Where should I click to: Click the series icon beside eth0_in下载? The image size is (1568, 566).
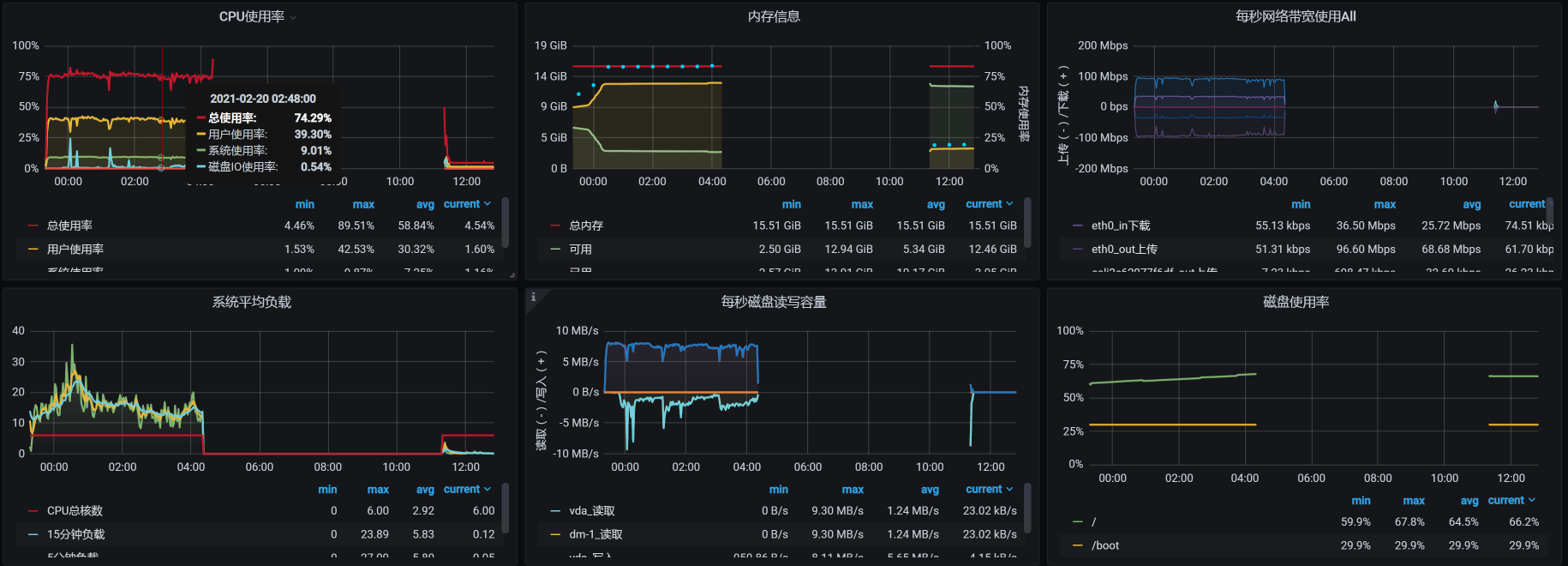(1078, 226)
